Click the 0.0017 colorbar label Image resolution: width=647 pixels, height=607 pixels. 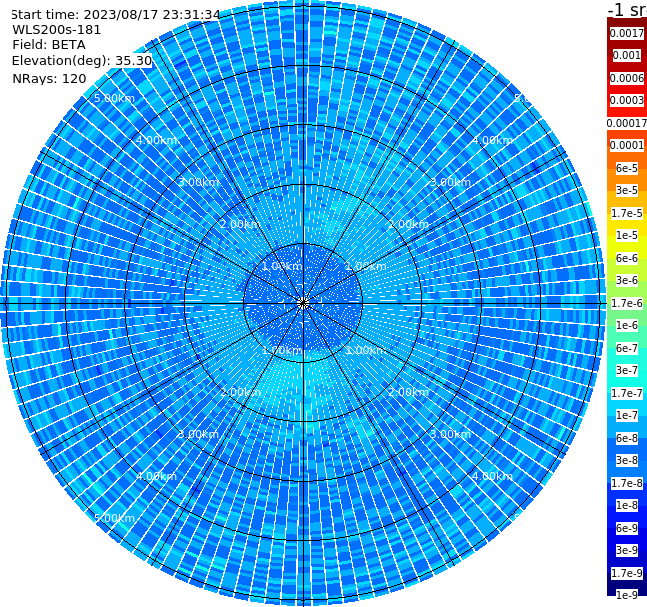point(627,33)
